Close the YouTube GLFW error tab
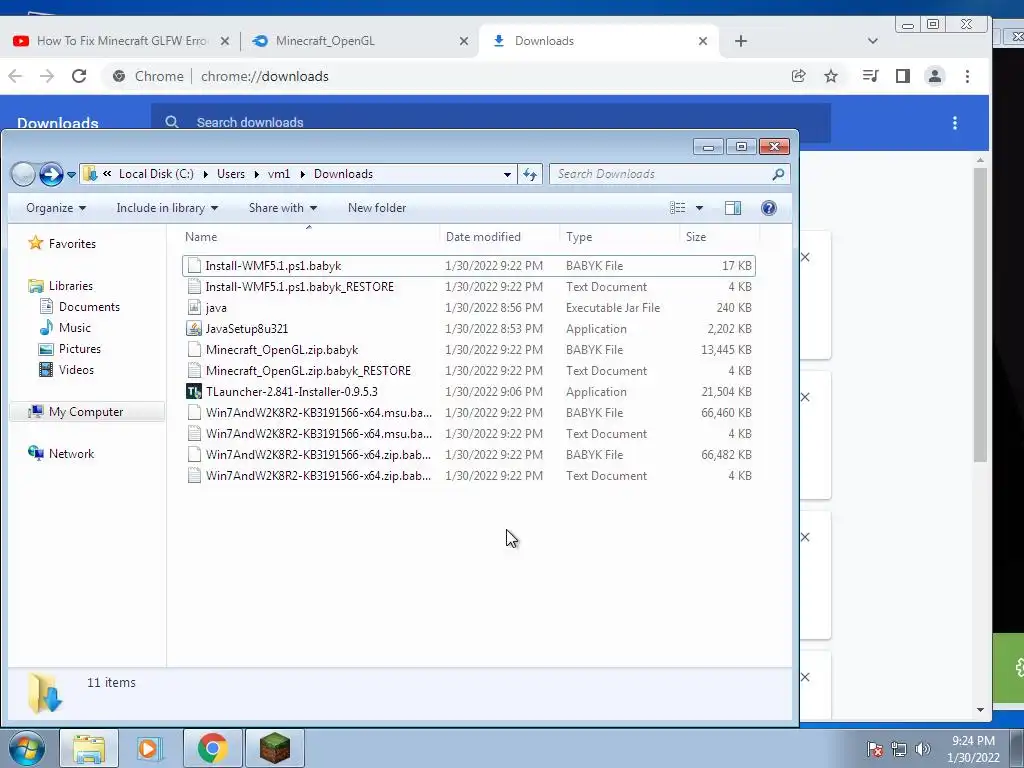 [x=225, y=41]
